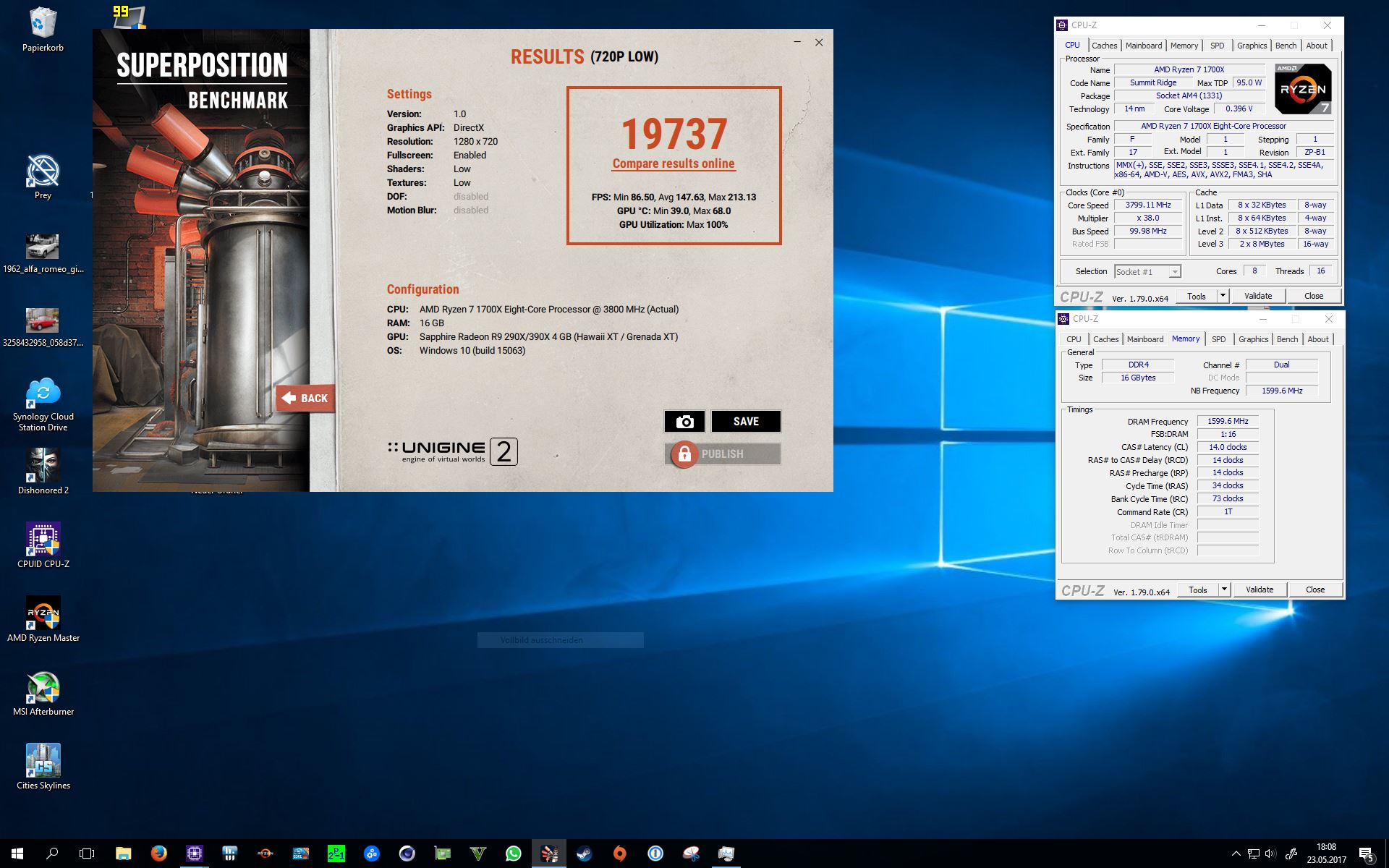Open CPUID CPU-Z desktop shortcut
Image resolution: width=1389 pixels, height=868 pixels.
pyautogui.click(x=43, y=540)
